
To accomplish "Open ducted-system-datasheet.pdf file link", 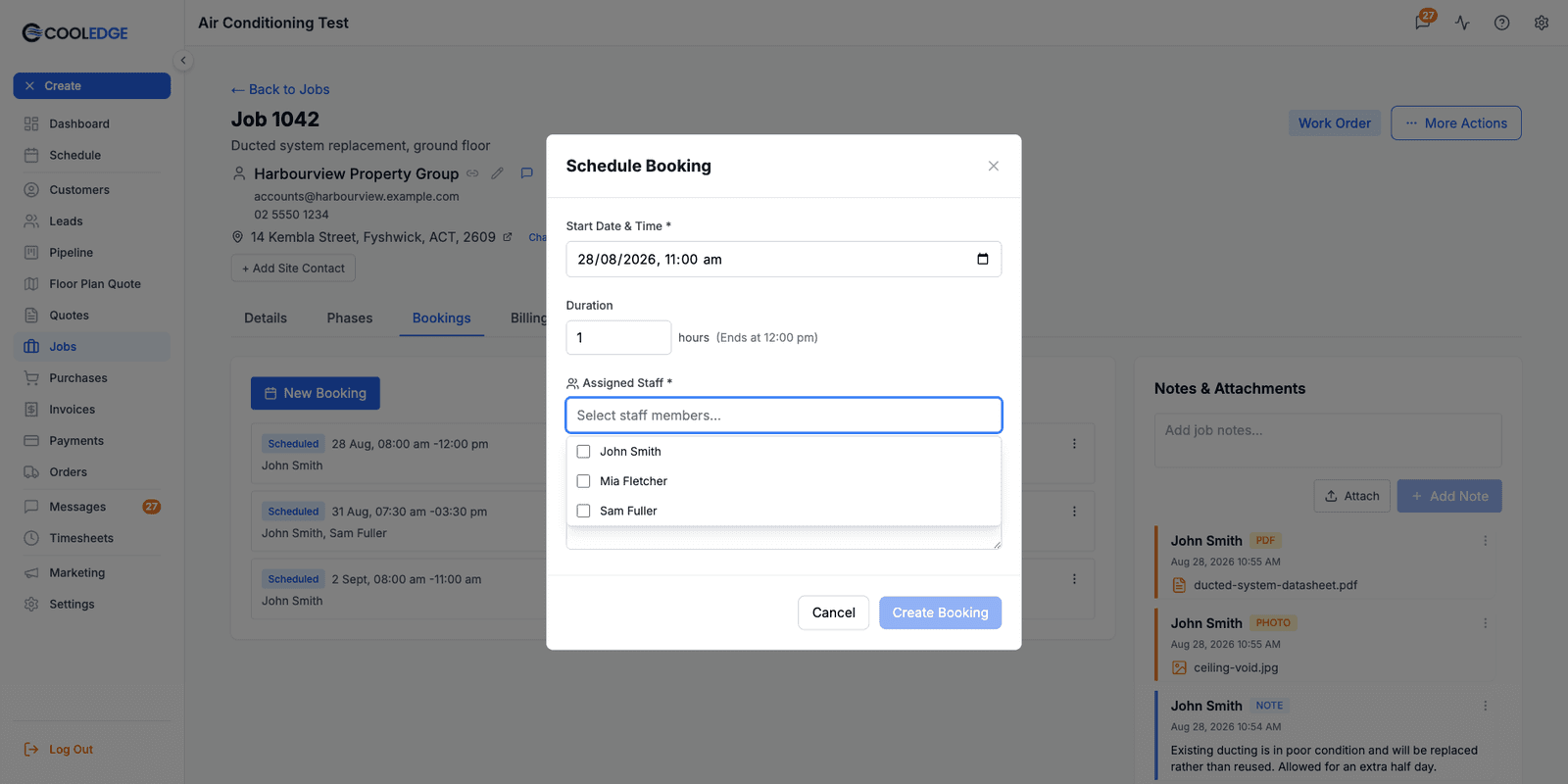I will 1275,585.
